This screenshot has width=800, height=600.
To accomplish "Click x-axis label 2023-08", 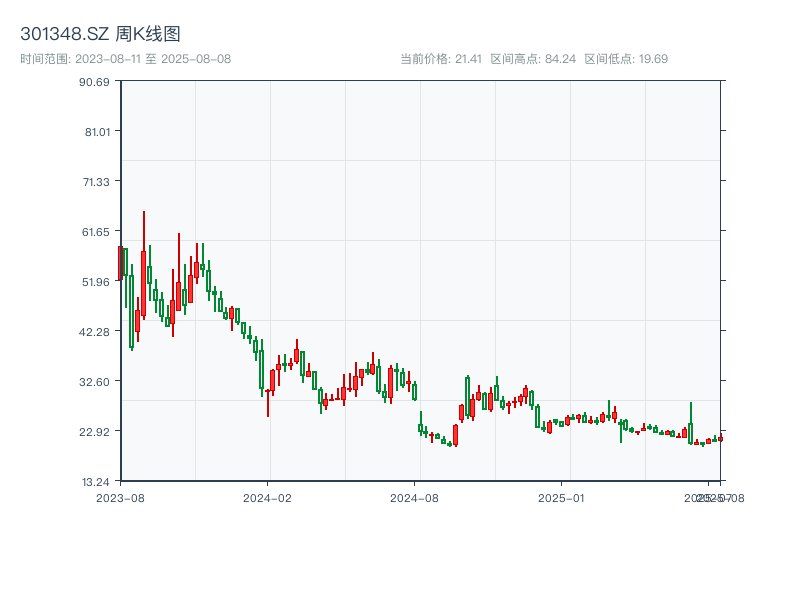I will click(x=120, y=498).
